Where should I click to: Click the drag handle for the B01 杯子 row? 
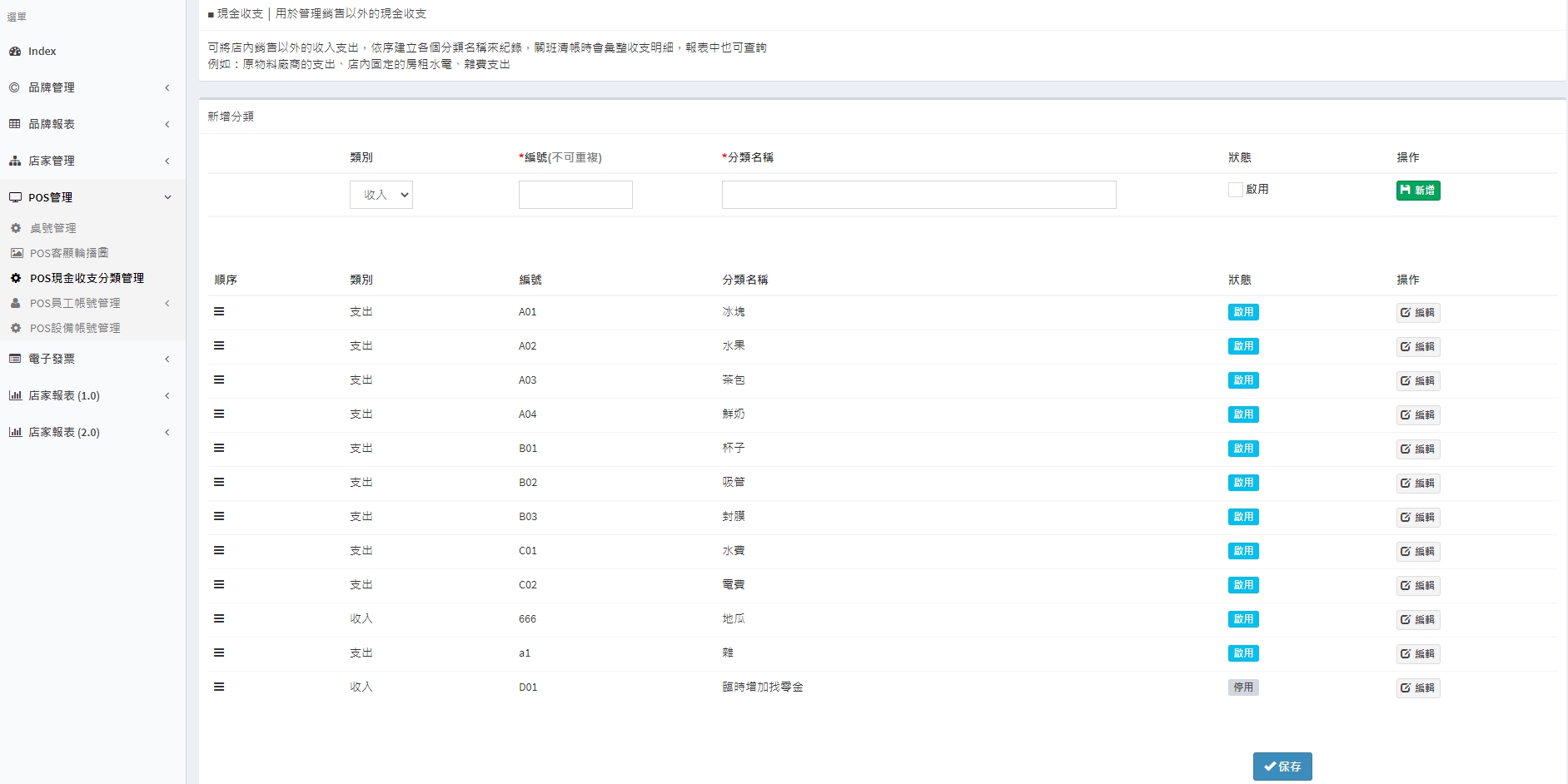[219, 448]
